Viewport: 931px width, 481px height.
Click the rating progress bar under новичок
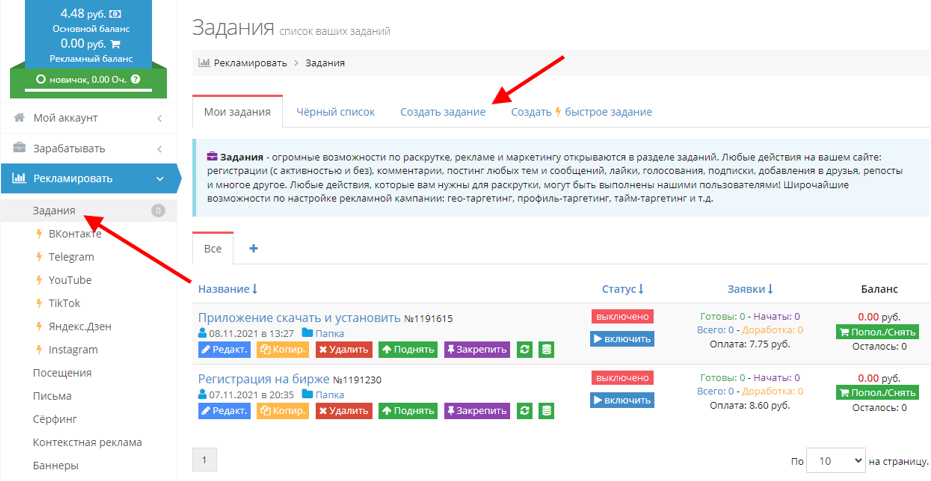(x=88, y=91)
